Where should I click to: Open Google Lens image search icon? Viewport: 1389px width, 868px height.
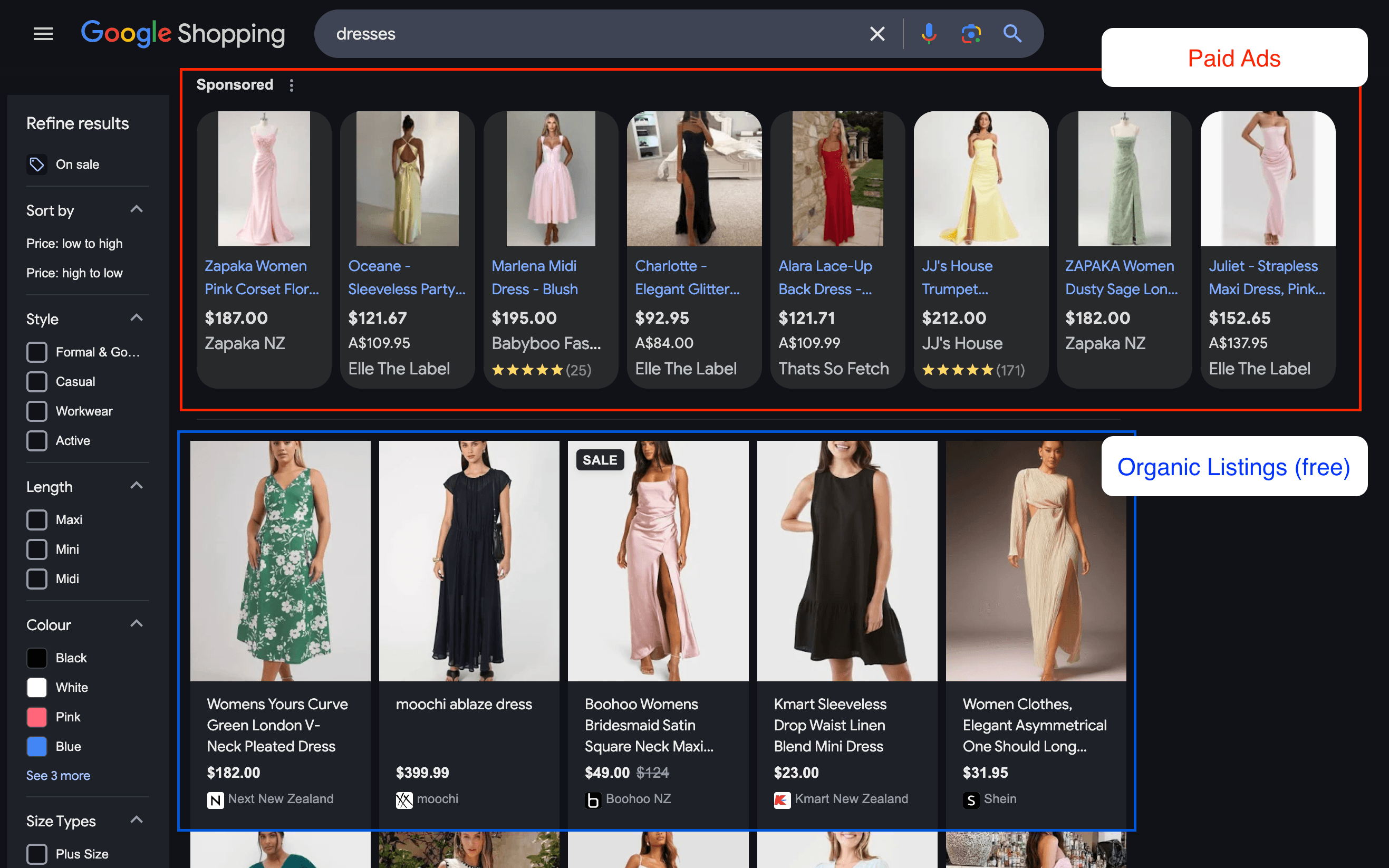tap(971, 34)
